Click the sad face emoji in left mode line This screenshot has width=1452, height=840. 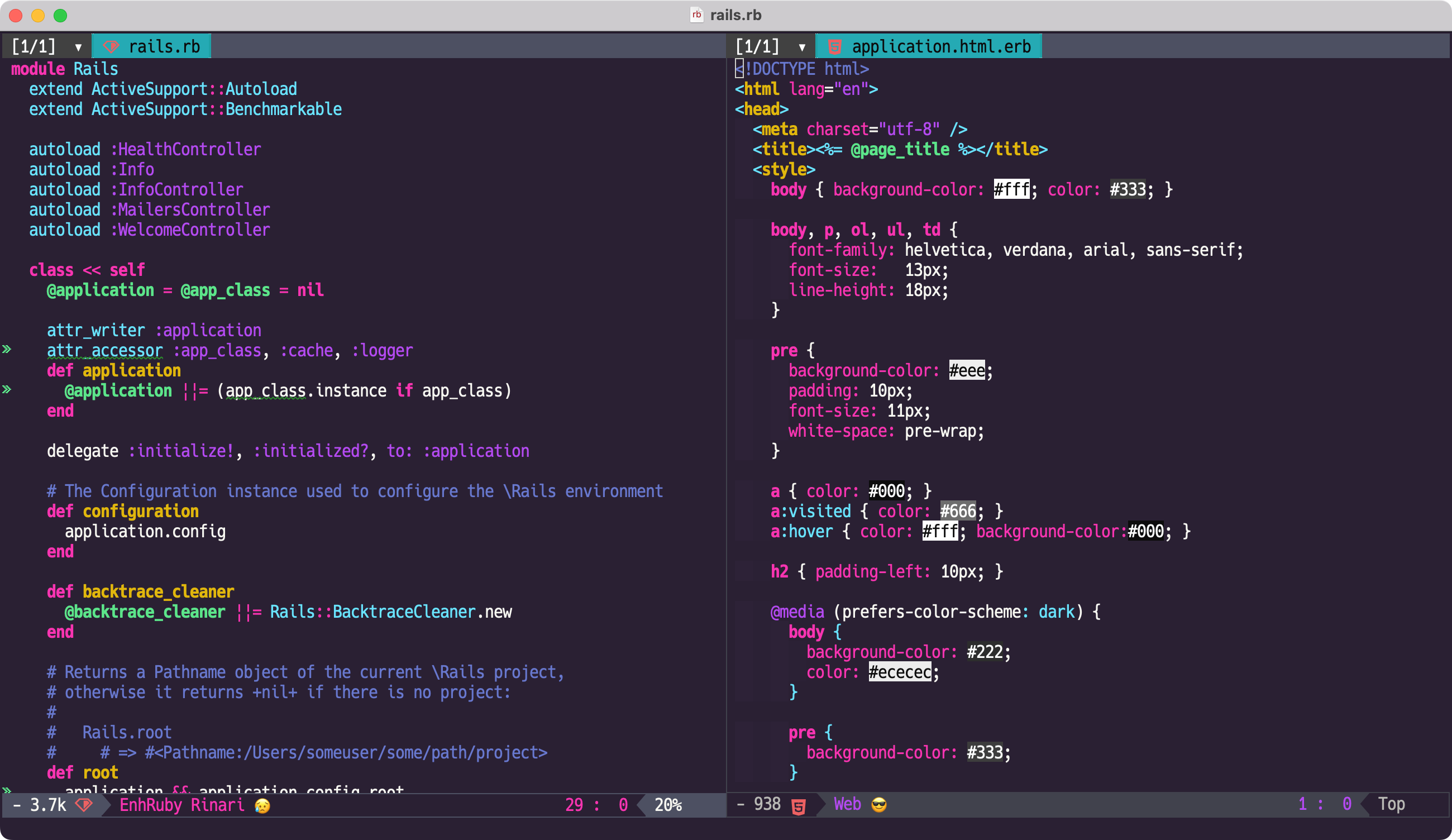(262, 805)
